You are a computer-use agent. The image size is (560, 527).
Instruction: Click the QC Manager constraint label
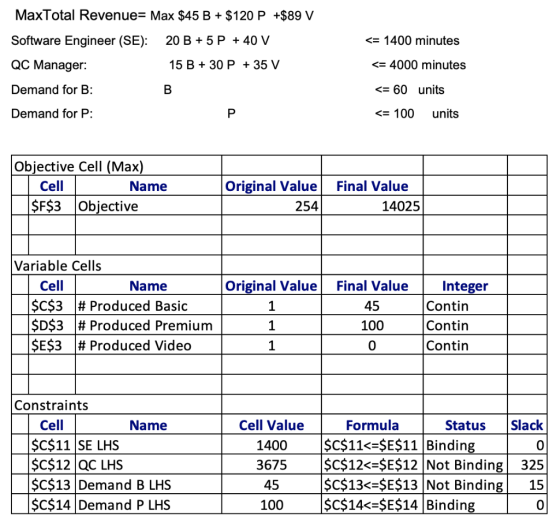pos(49,65)
